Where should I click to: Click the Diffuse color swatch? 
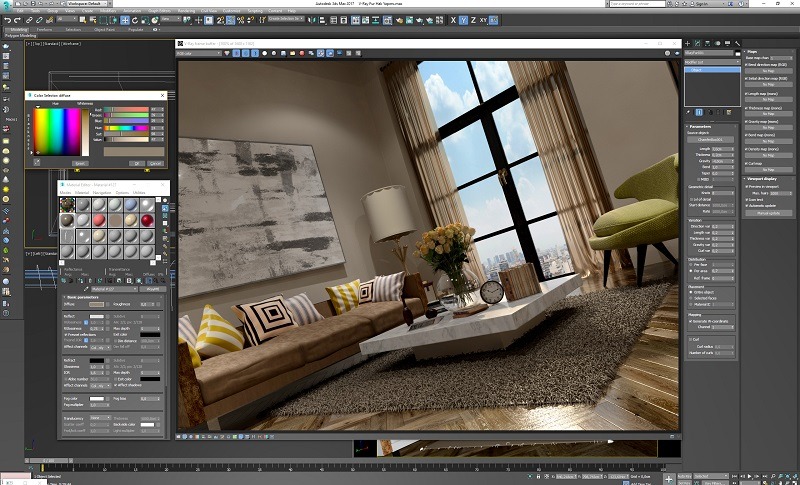98,304
